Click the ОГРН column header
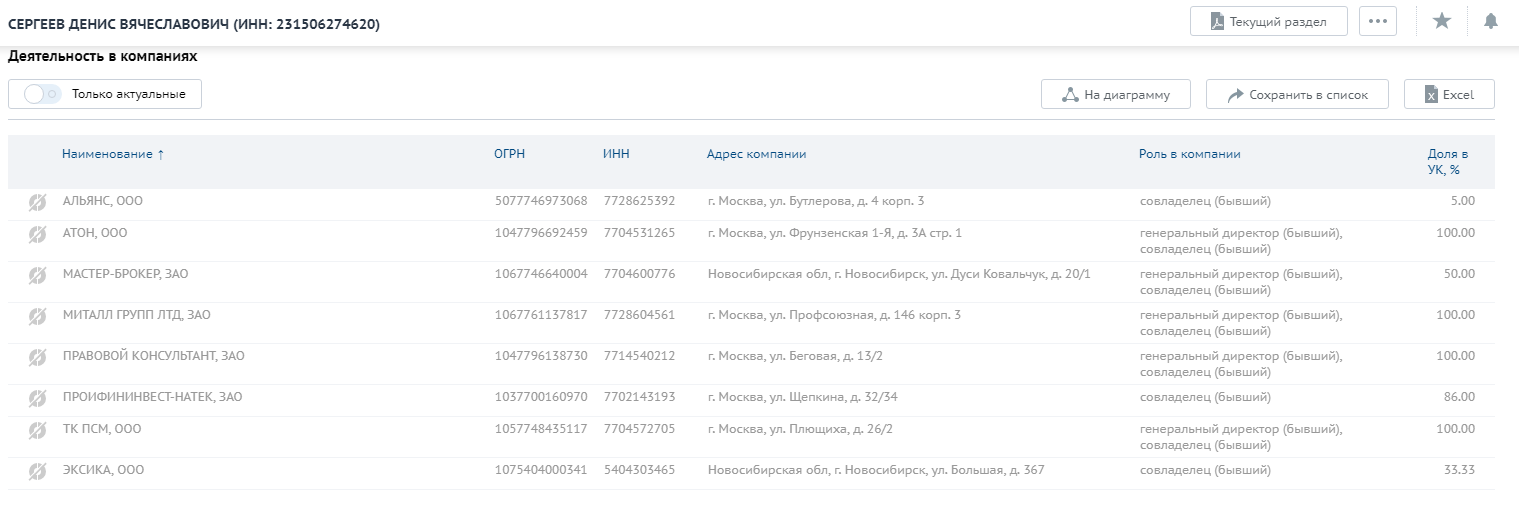Viewport: 1519px width, 510px height. (509, 154)
